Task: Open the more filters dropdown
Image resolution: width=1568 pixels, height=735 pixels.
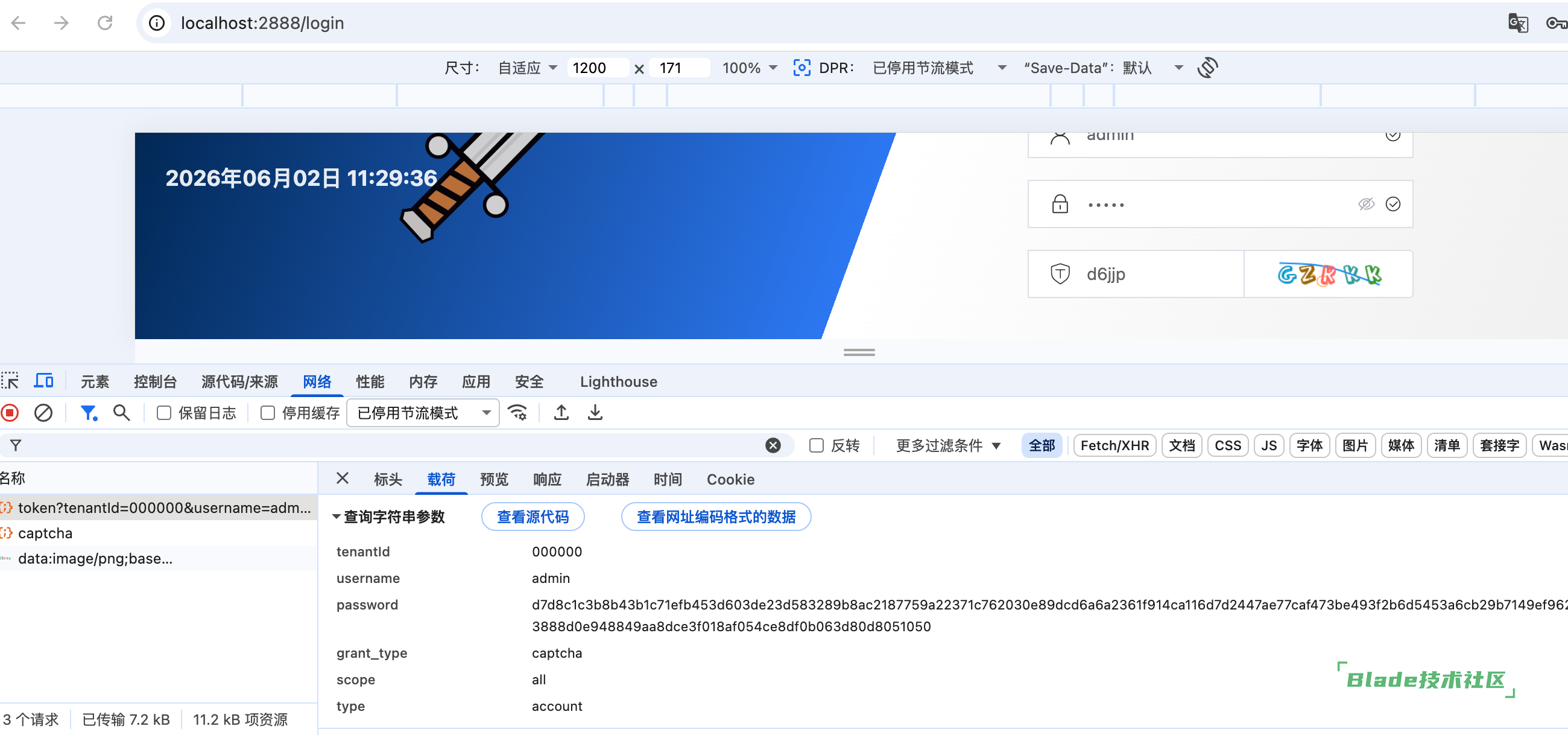Action: point(948,446)
